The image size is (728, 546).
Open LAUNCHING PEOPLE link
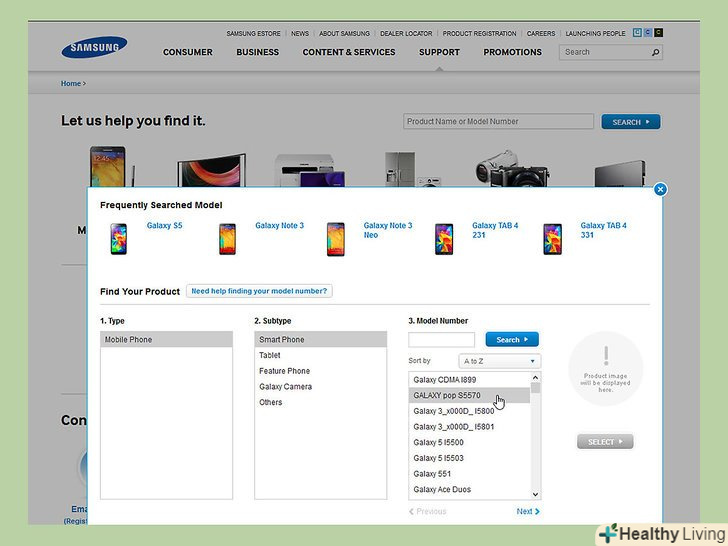[x=595, y=33]
